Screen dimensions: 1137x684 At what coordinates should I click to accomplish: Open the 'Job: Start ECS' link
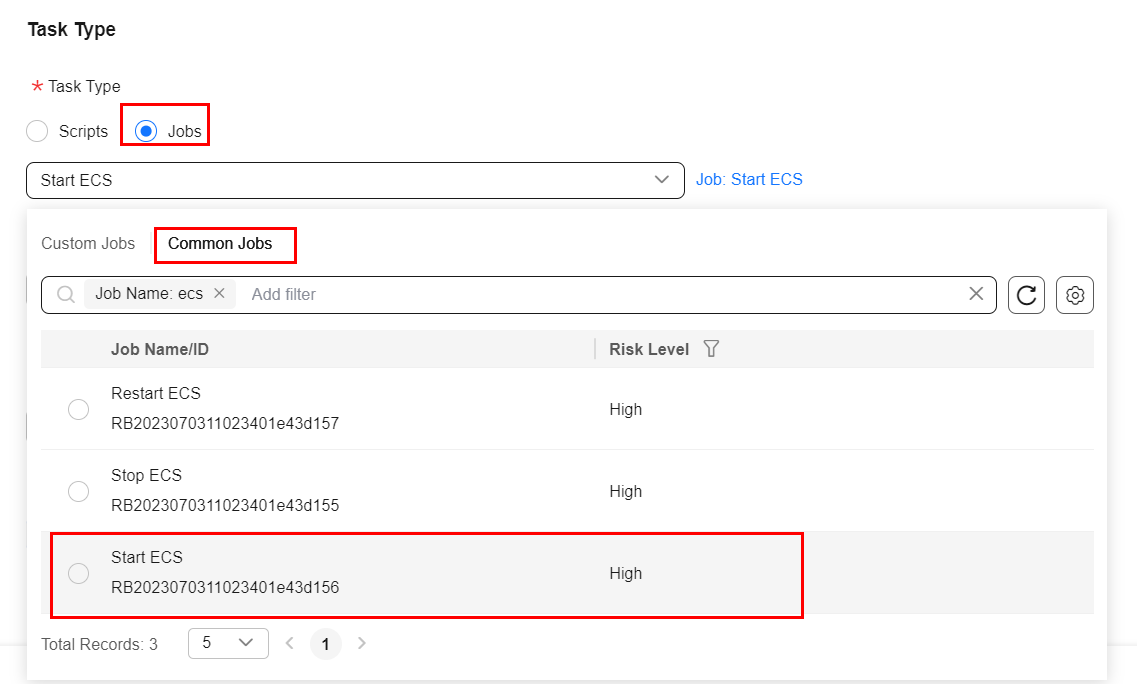tap(749, 180)
